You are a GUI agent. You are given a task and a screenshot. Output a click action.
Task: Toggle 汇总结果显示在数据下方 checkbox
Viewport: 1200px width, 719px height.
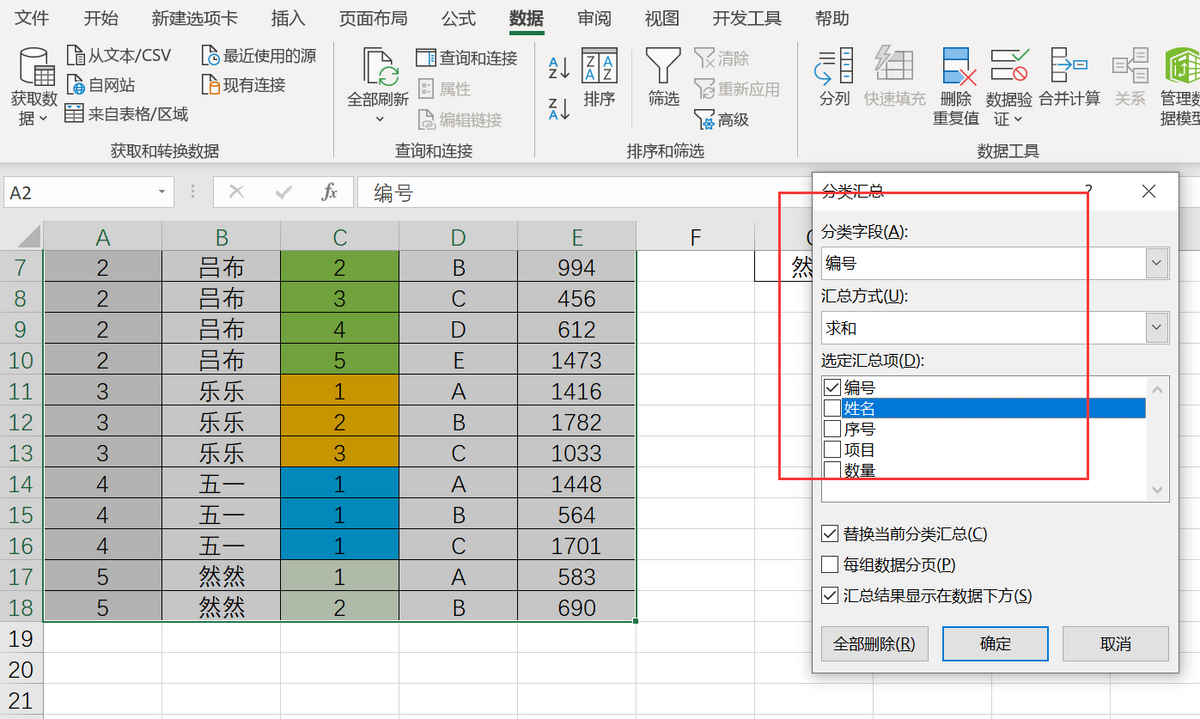(x=829, y=596)
